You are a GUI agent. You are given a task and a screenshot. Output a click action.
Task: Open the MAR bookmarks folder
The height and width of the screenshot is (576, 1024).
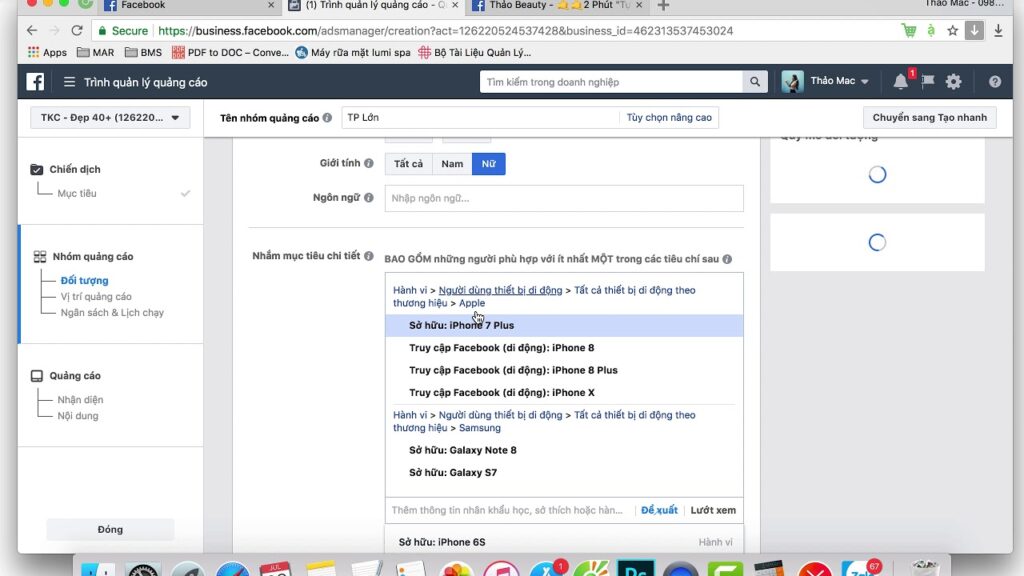(x=95, y=52)
